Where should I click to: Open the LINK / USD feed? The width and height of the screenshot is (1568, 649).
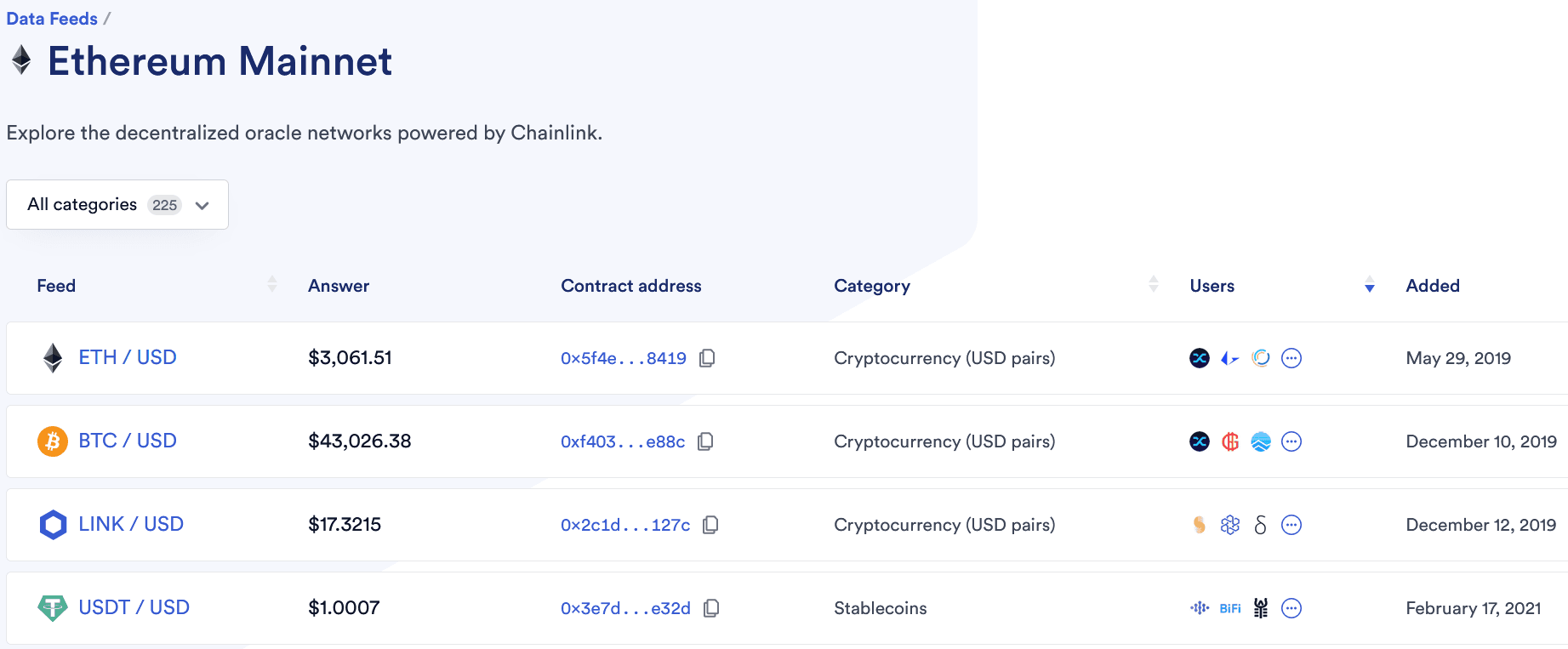pyautogui.click(x=131, y=524)
